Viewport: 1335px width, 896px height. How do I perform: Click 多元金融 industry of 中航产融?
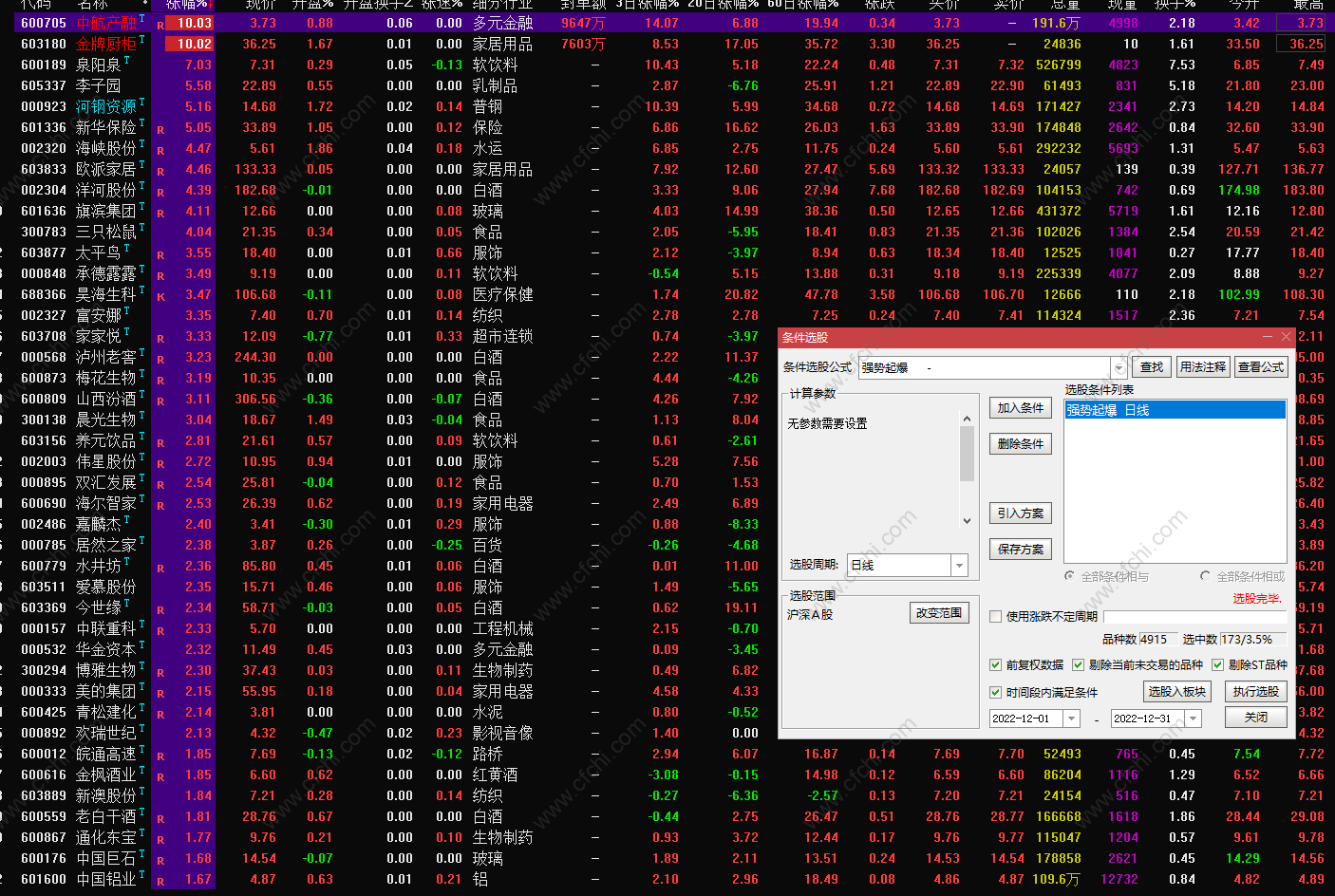[502, 23]
